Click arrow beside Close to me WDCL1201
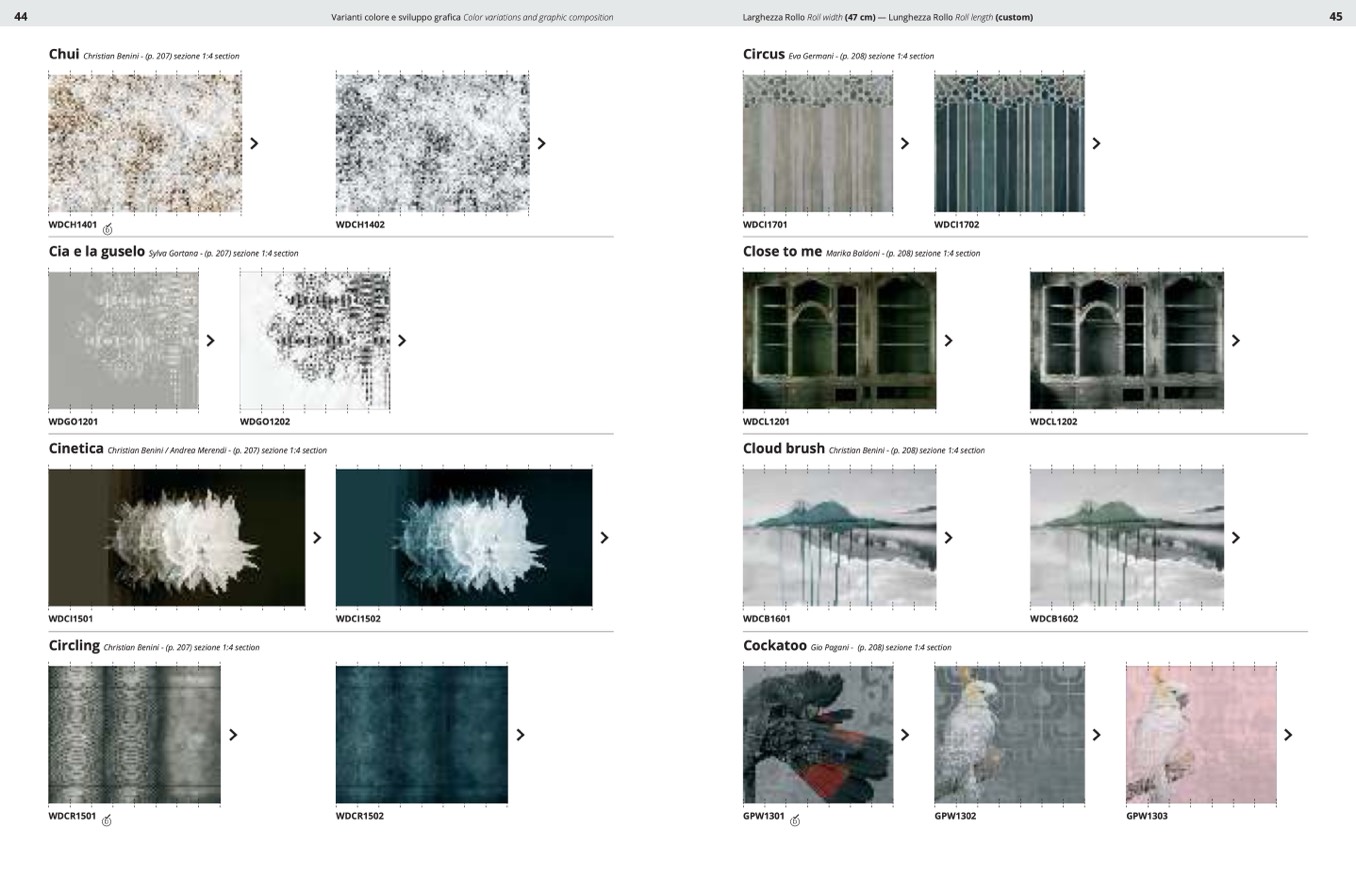Image resolution: width=1356 pixels, height=878 pixels. pyautogui.click(x=948, y=341)
